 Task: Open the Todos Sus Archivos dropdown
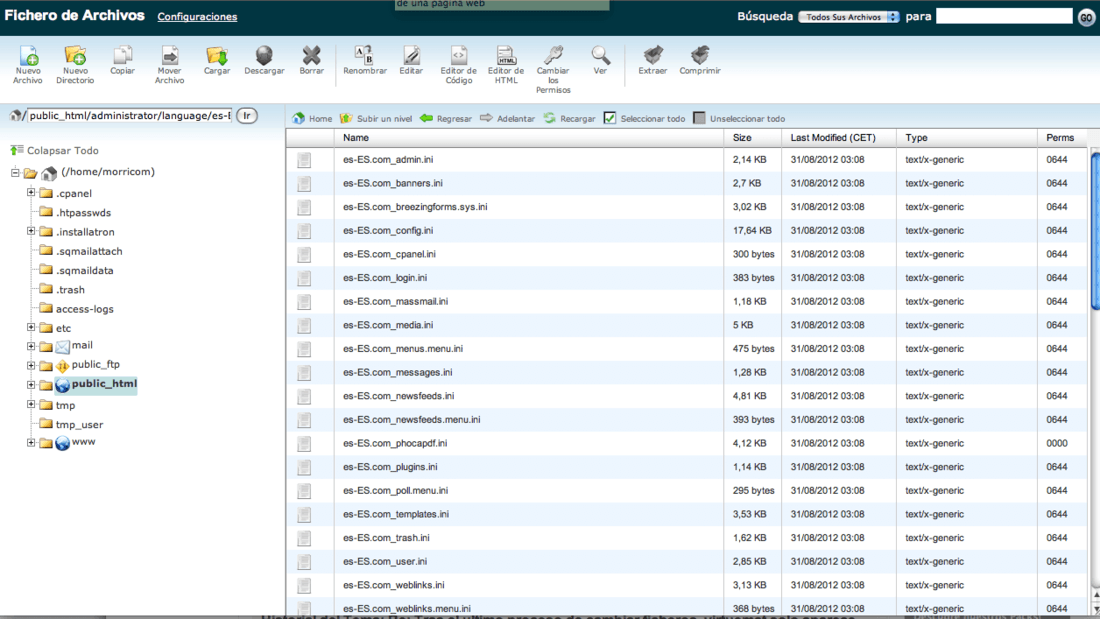tap(849, 17)
